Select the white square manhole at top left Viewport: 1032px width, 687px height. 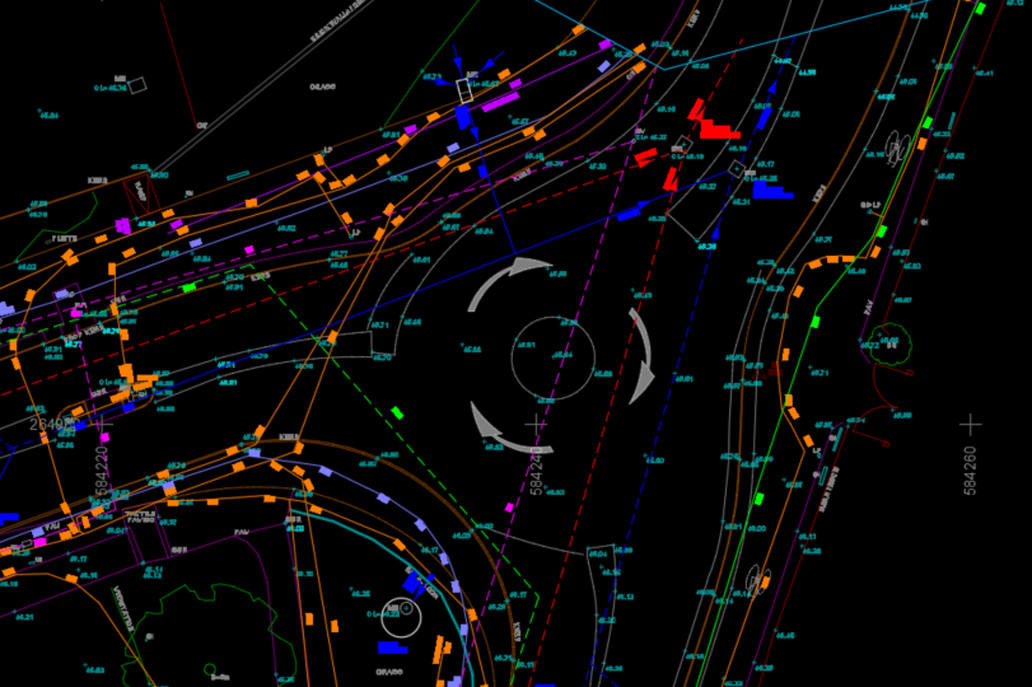[x=137, y=85]
